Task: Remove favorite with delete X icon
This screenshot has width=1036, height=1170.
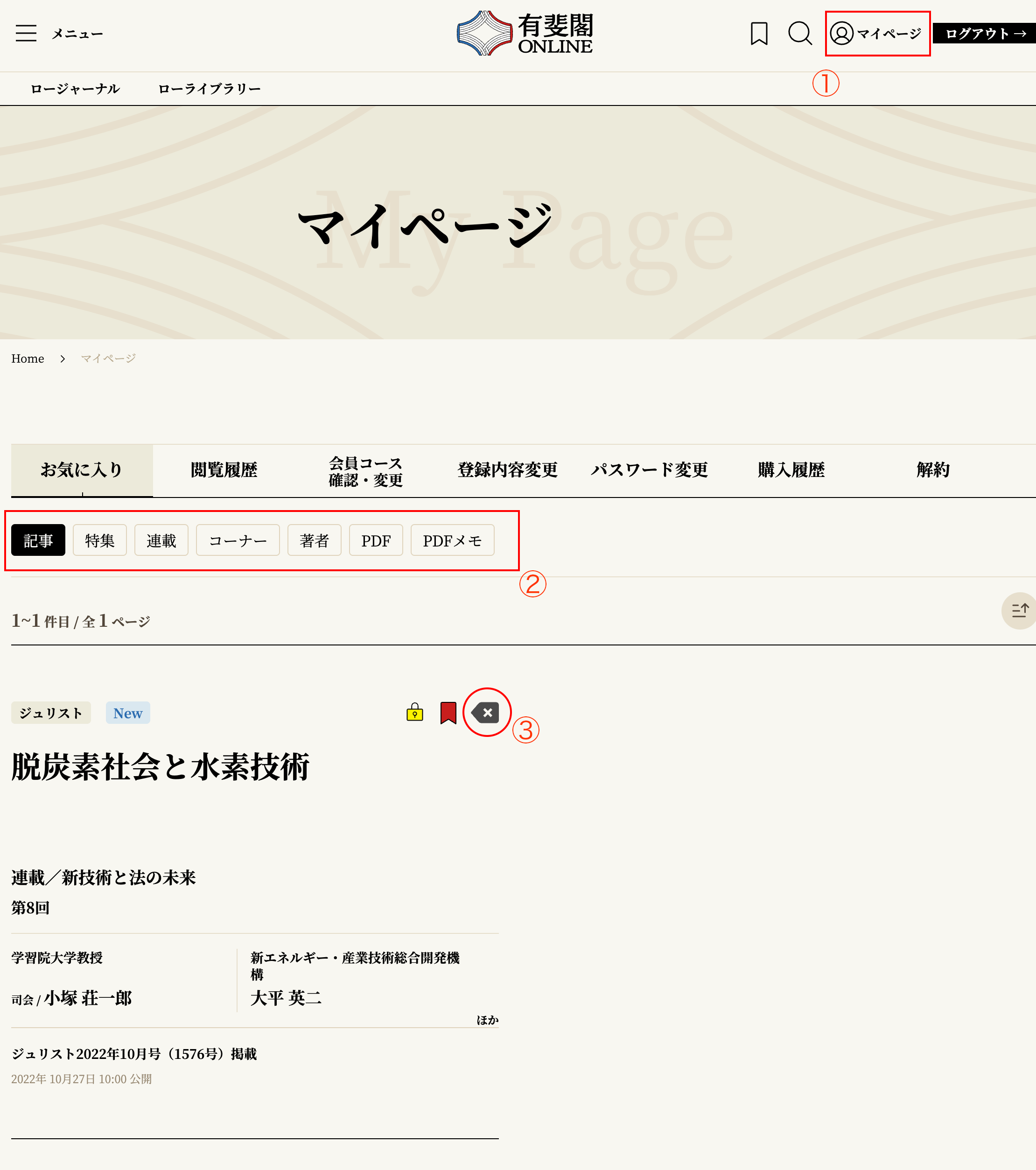Action: [486, 713]
